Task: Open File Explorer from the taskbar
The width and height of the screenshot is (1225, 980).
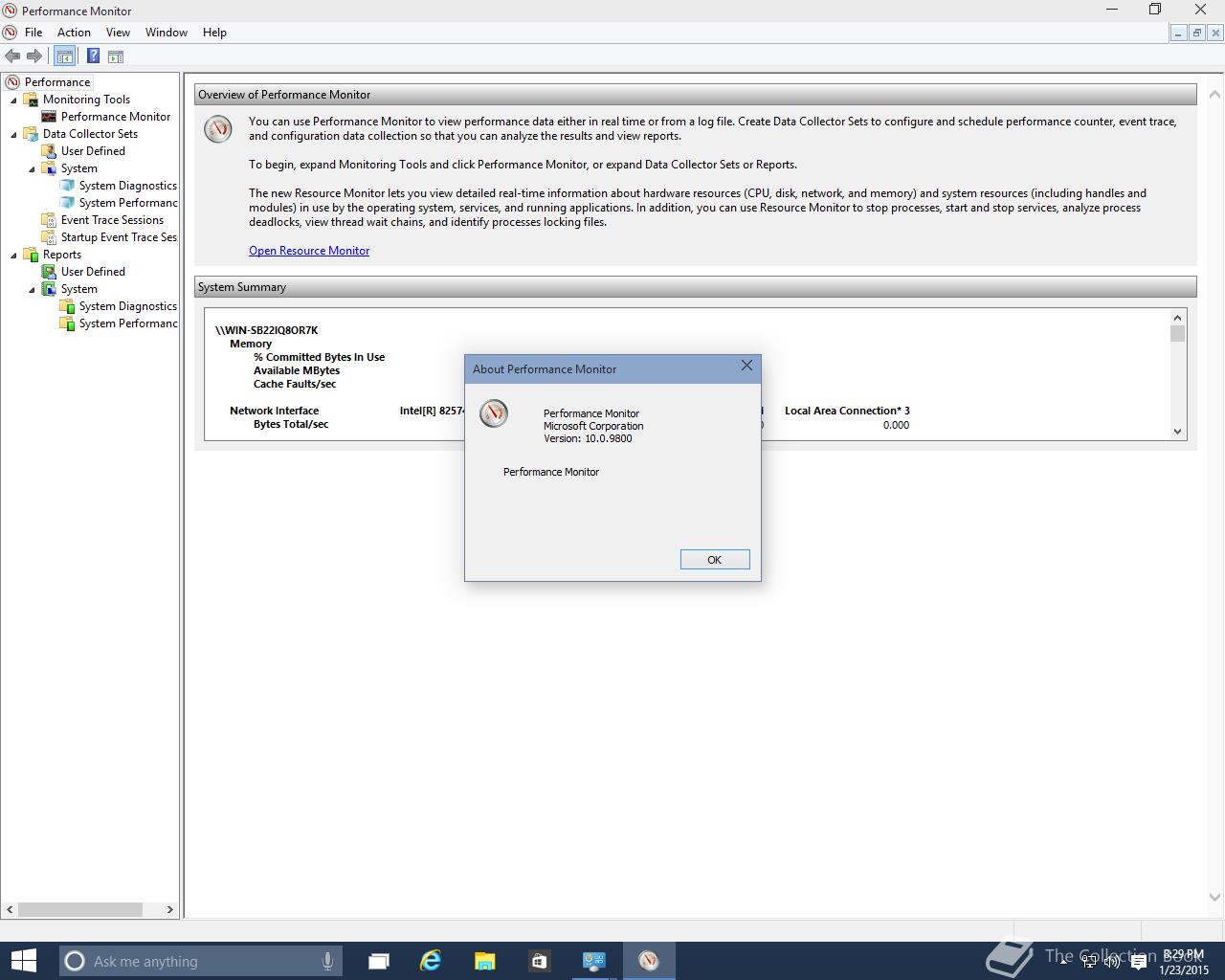Action: click(x=484, y=961)
